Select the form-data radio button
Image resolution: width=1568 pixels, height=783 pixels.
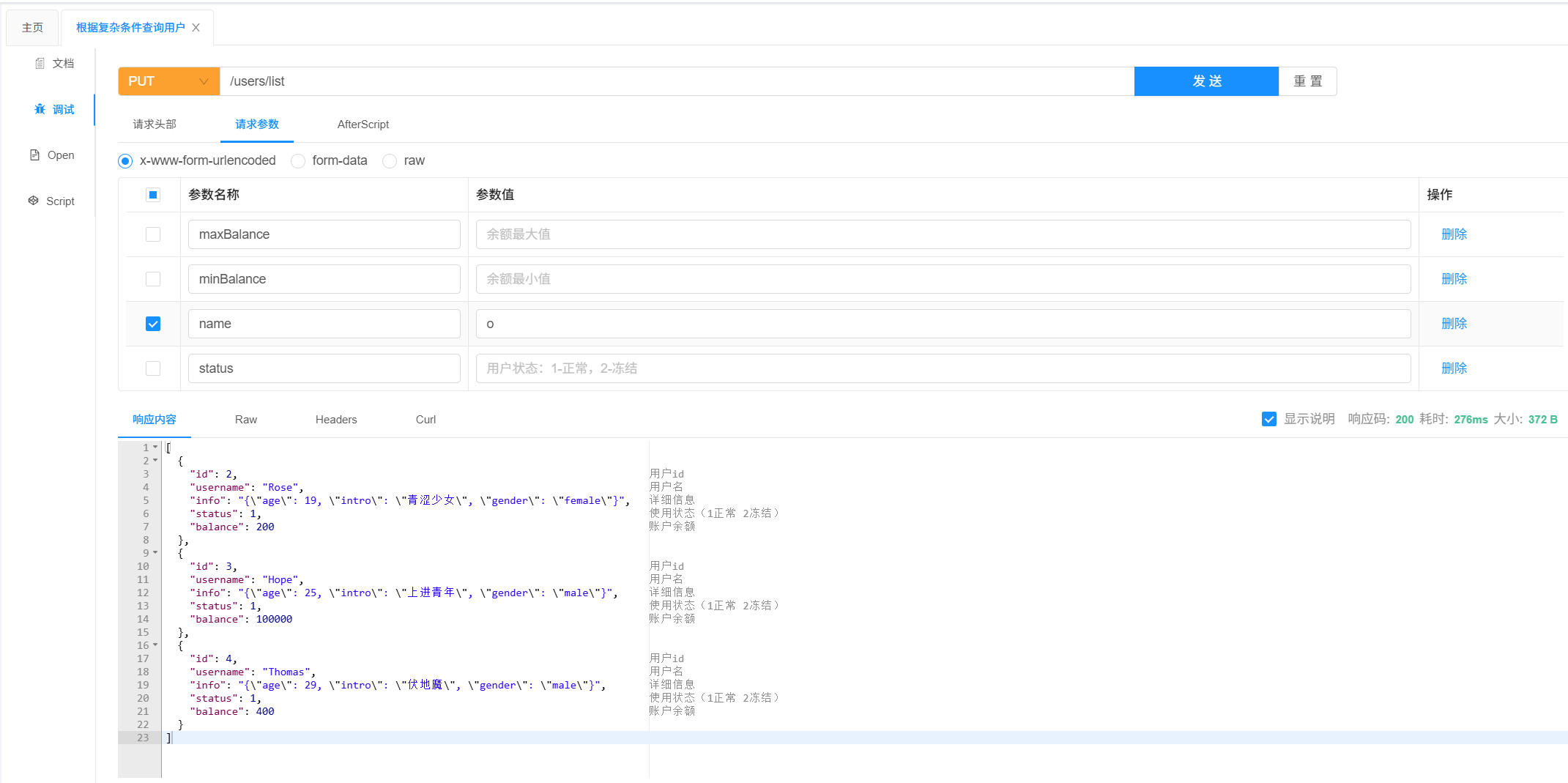pos(297,160)
